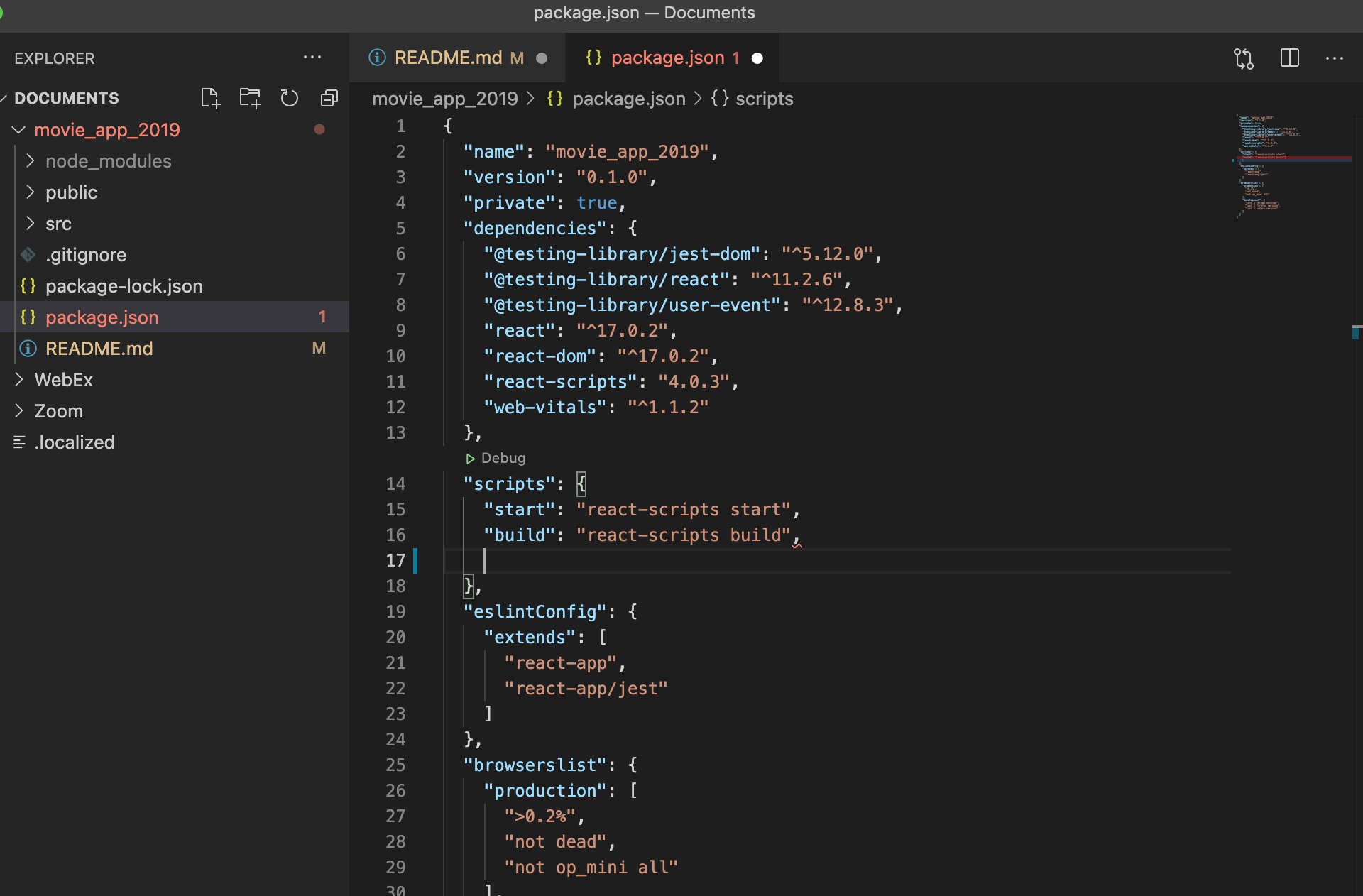
Task: Open Explorer views and more actions menu
Action: point(312,58)
